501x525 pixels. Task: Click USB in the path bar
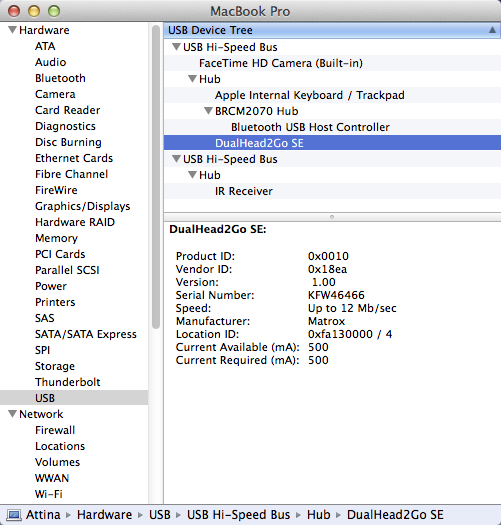[160, 515]
